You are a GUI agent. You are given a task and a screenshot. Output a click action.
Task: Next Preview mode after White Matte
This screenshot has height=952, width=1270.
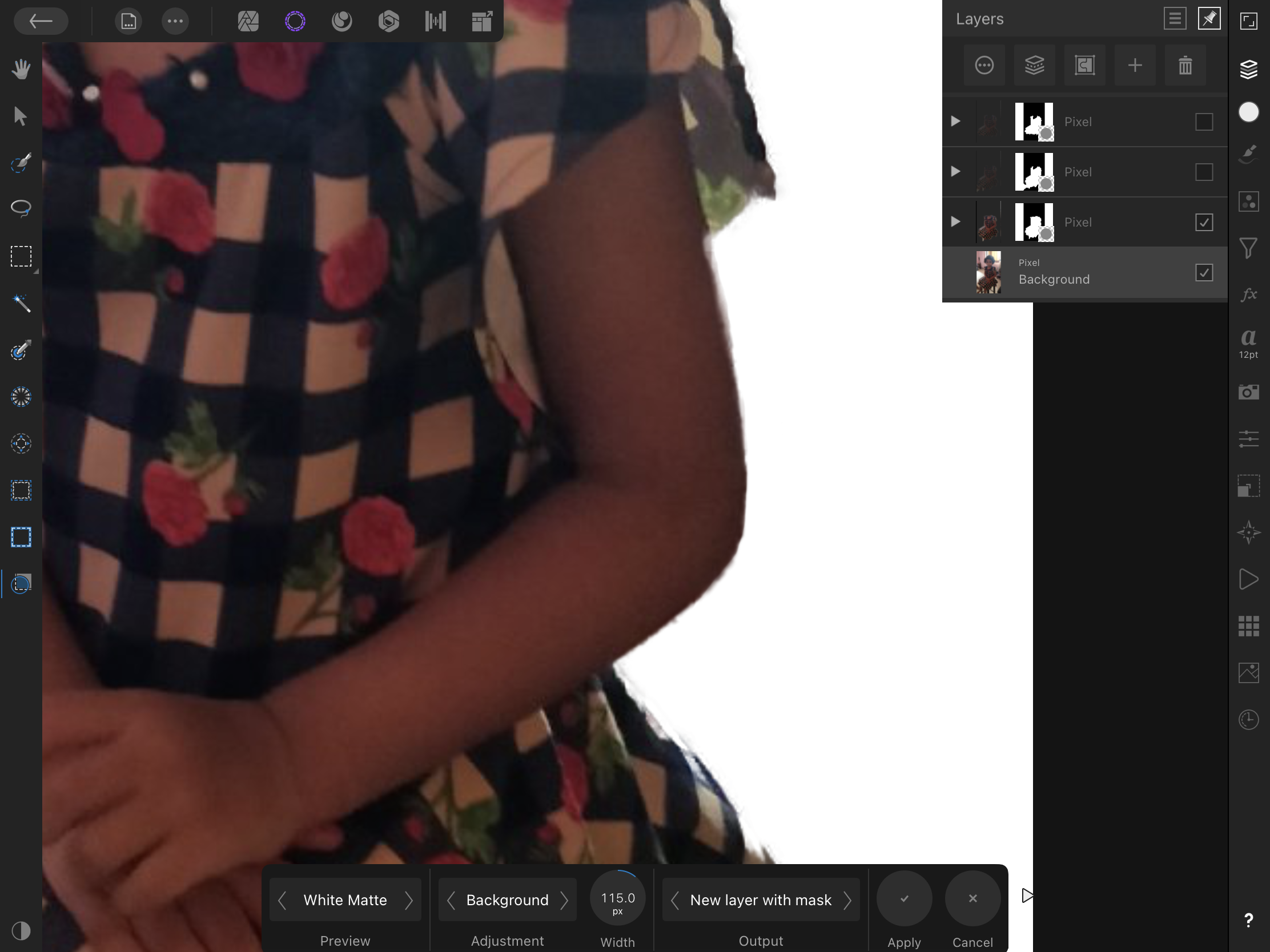coord(409,900)
